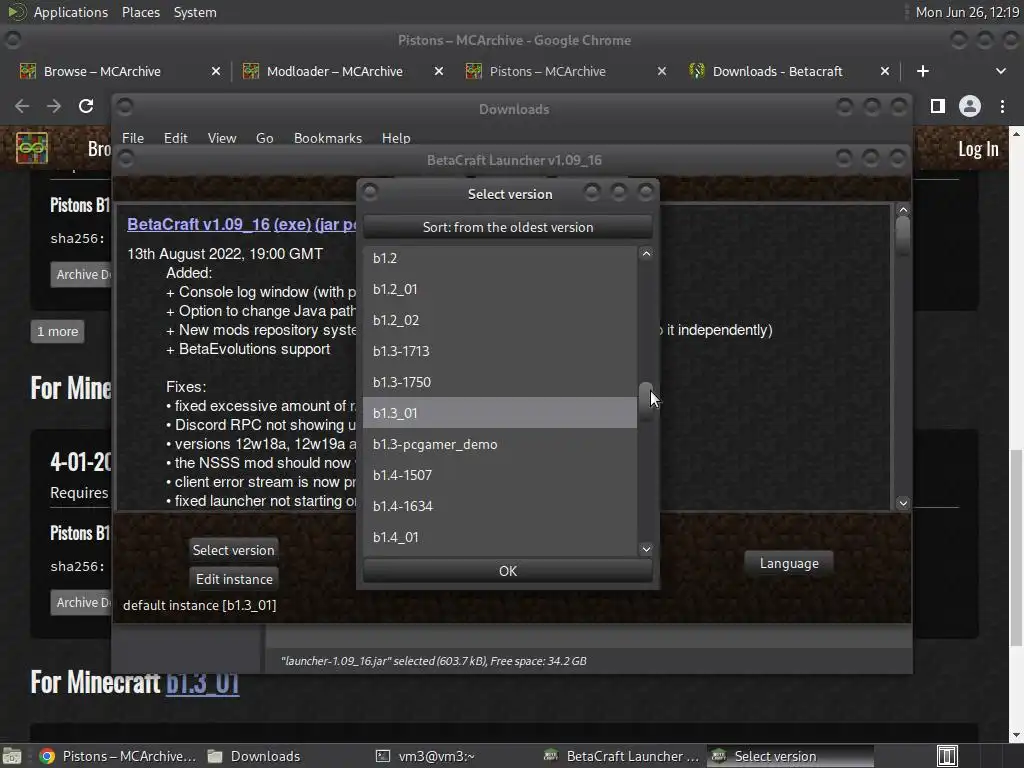The width and height of the screenshot is (1024, 768).
Task: Click the launcher Select version button
Action: [x=233, y=550]
